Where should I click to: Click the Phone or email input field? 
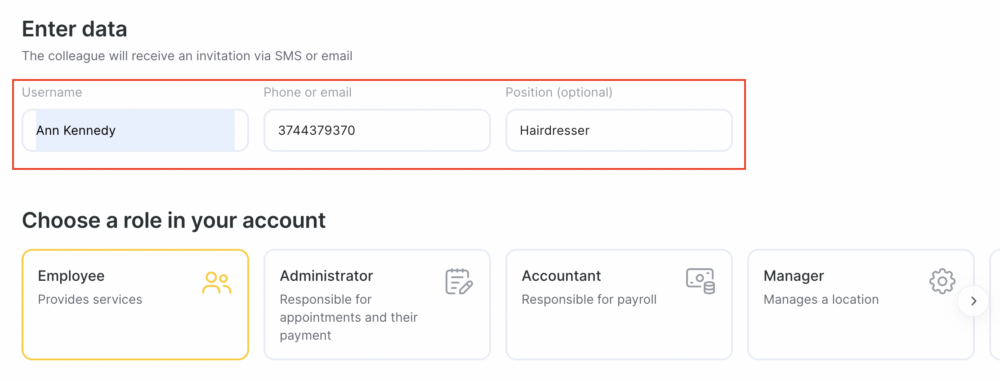(x=377, y=130)
